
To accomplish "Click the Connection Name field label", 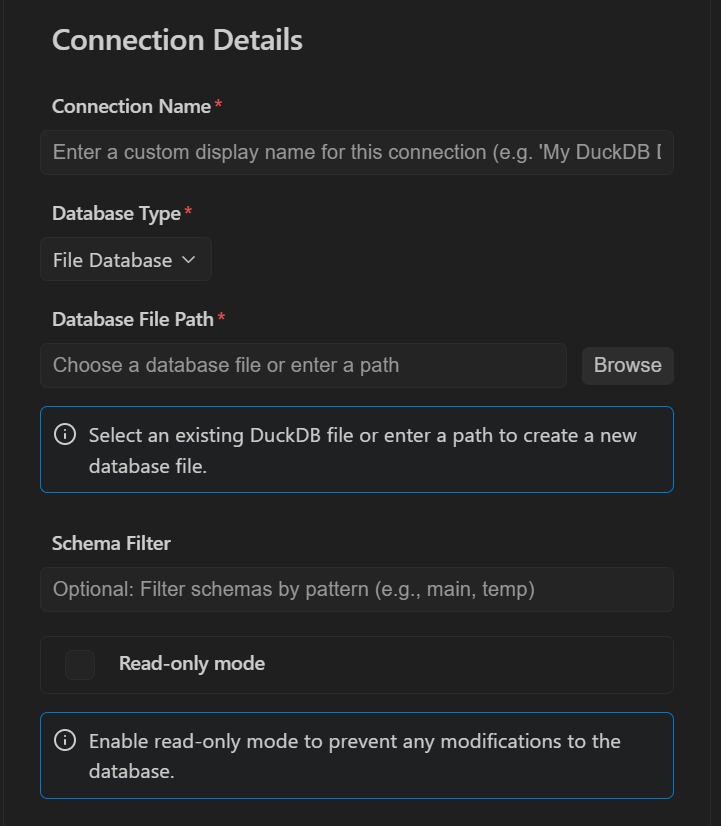I will (x=131, y=106).
